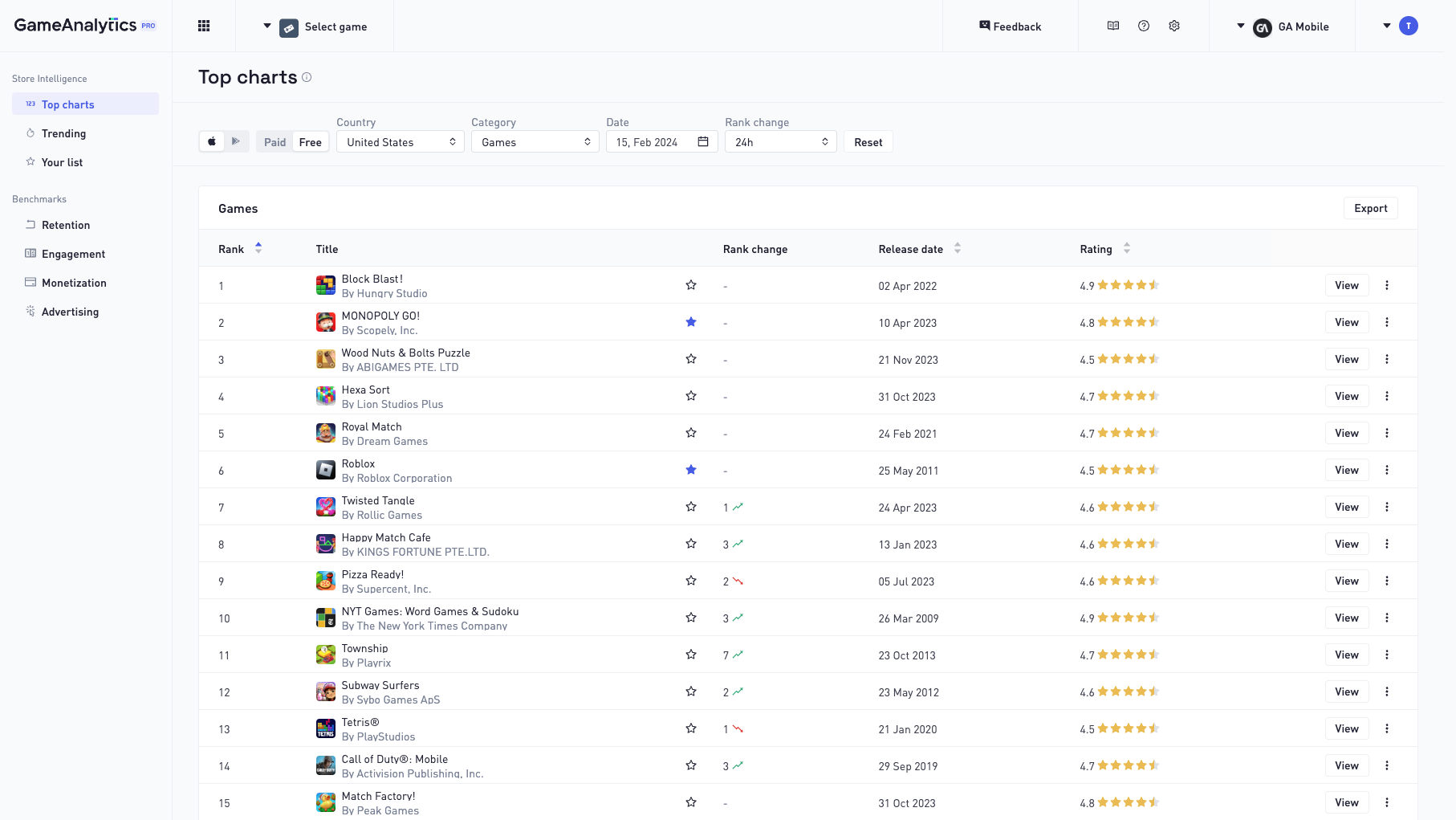Open the documentation book icon
Screen dimensions: 1456x820
1113,26
